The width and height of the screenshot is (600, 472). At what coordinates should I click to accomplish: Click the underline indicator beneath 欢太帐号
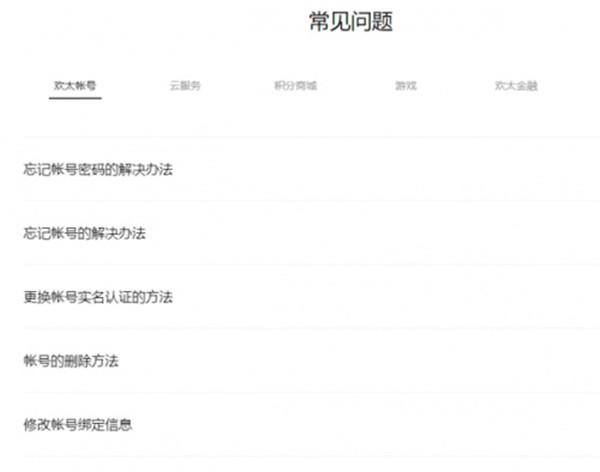[75, 99]
